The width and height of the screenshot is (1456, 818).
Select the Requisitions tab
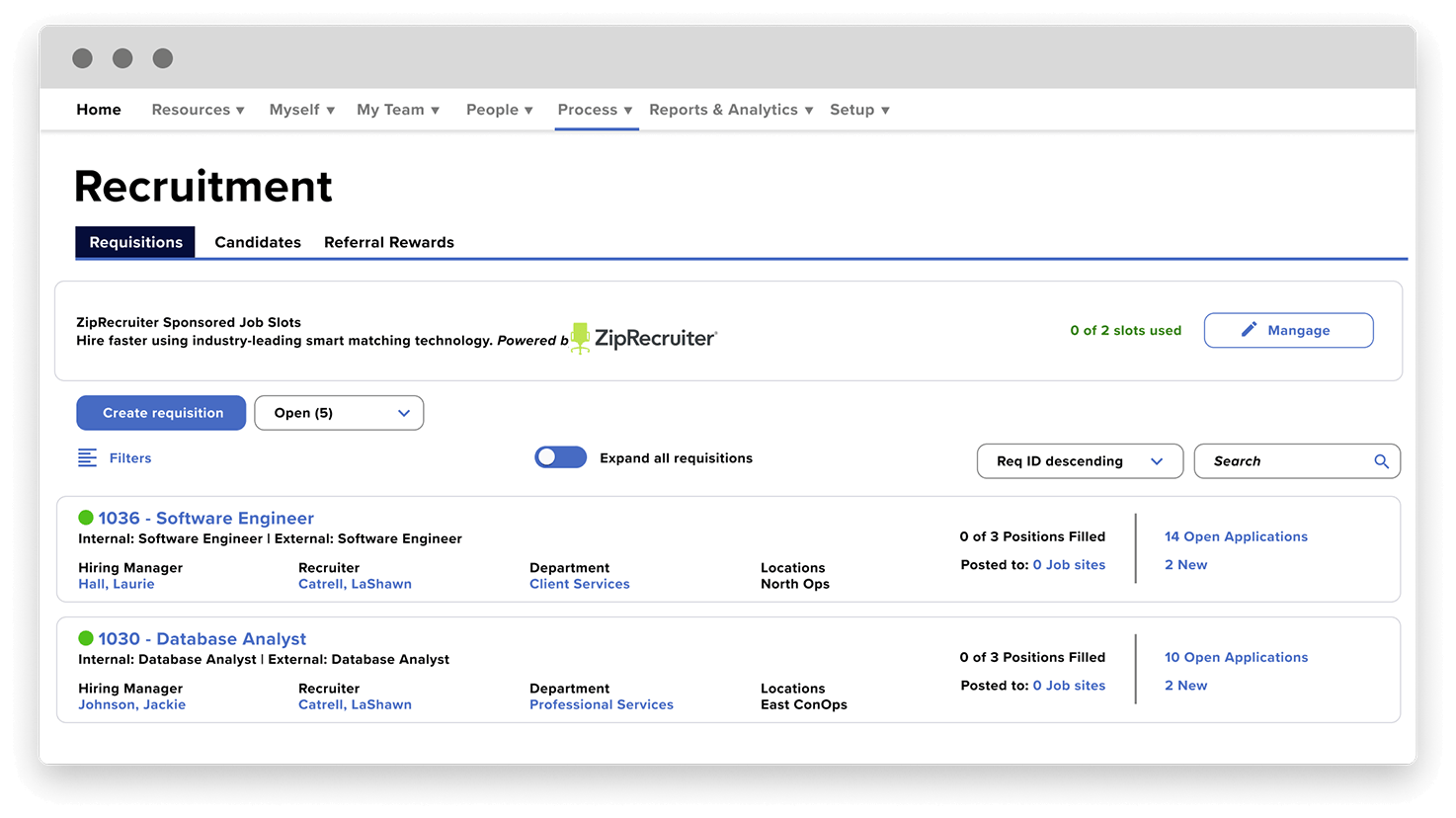click(135, 242)
